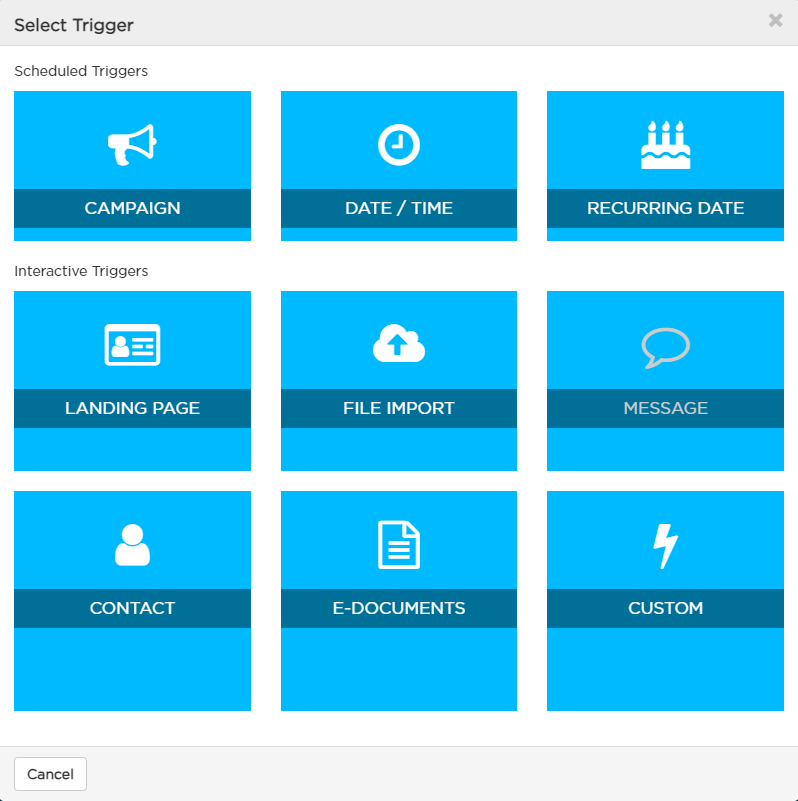Pick the RECURRING DATE trigger label
Viewport: 798px width, 801px height.
click(665, 208)
